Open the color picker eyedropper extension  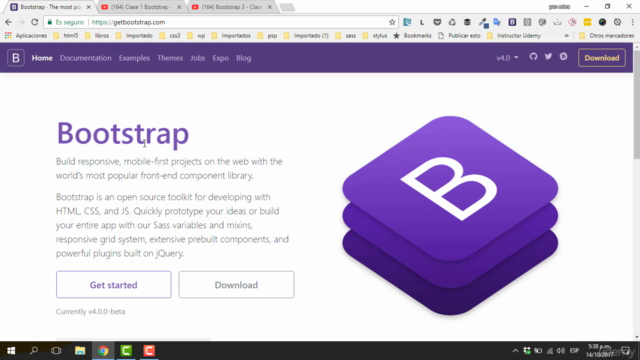pos(483,22)
